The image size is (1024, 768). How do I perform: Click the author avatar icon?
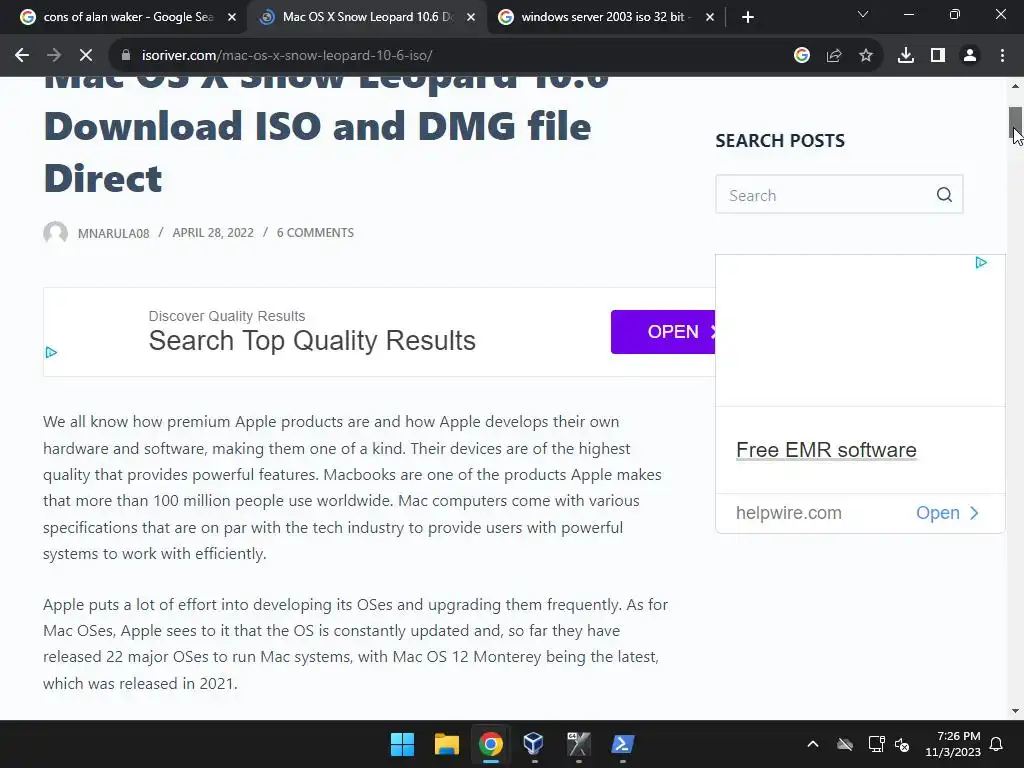coord(56,232)
